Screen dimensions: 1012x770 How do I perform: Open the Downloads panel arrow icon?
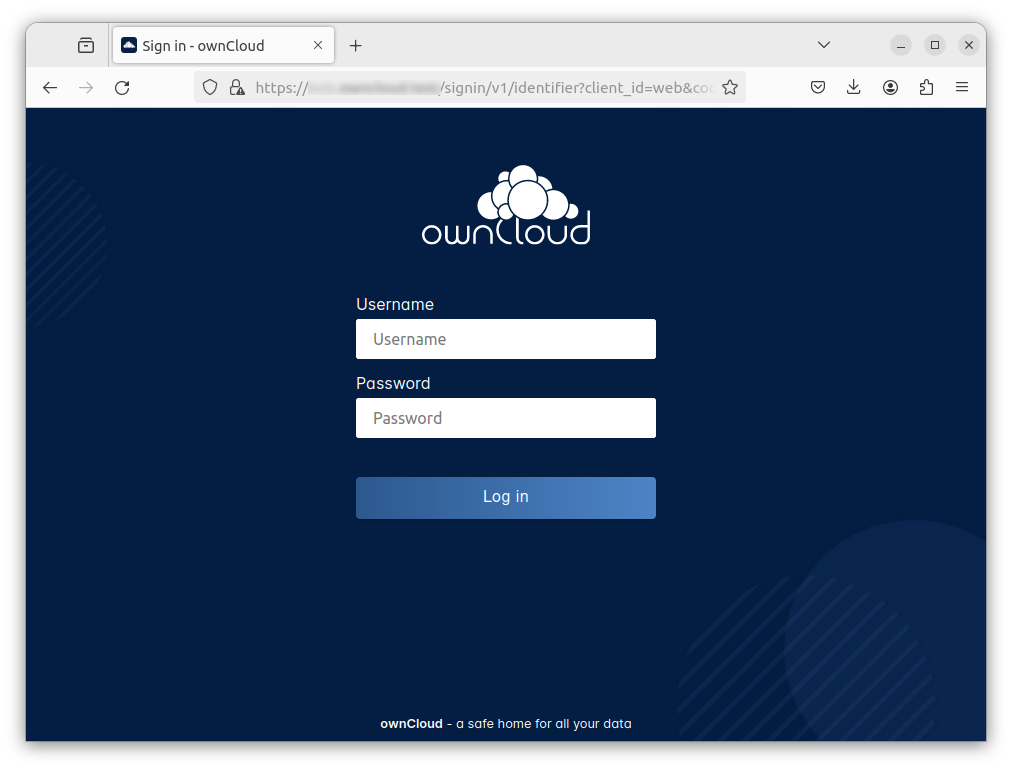[x=853, y=87]
